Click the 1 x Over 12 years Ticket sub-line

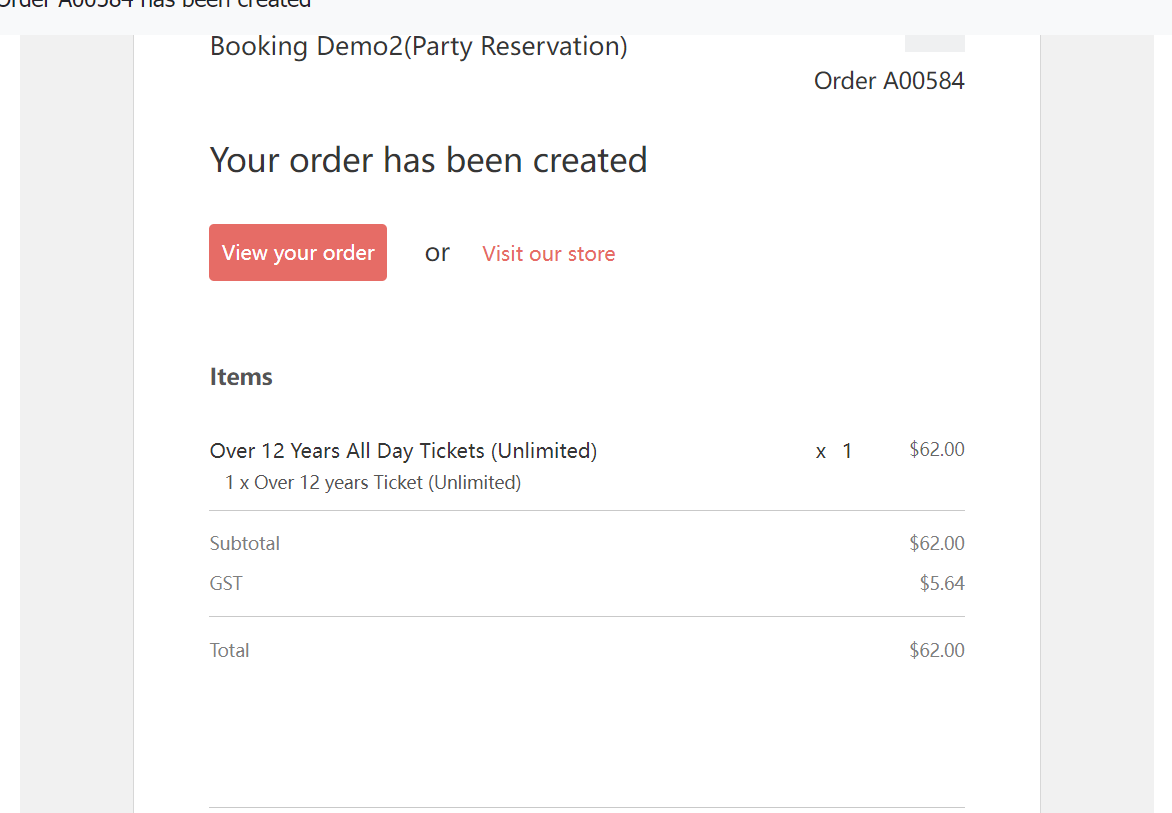point(373,483)
